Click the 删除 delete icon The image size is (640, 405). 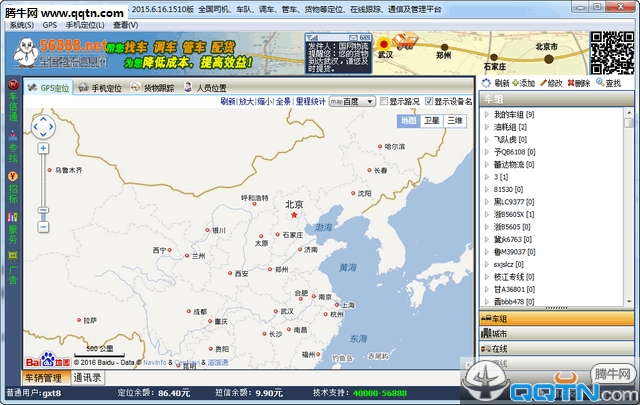point(571,83)
